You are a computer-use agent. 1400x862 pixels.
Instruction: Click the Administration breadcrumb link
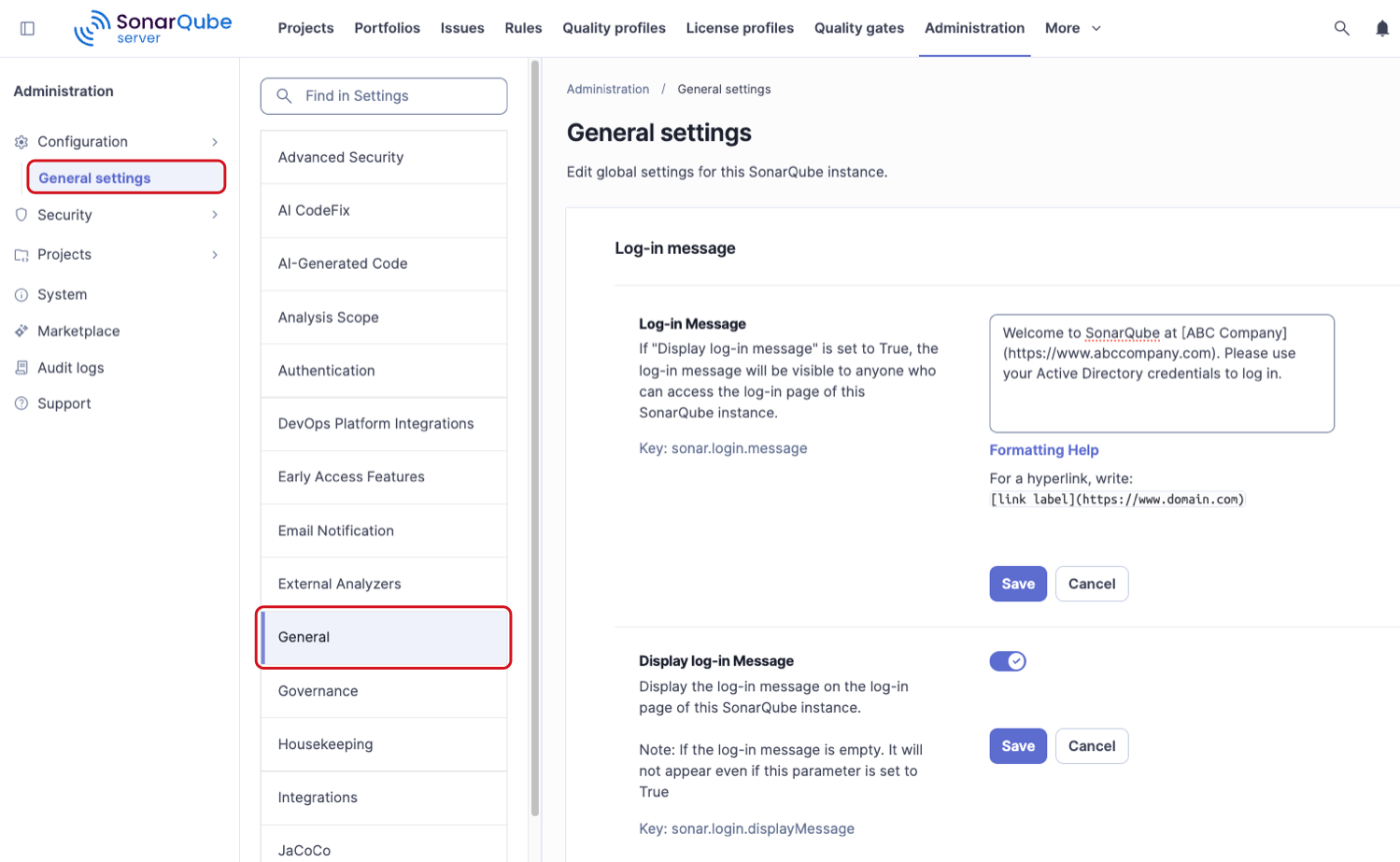pos(608,90)
